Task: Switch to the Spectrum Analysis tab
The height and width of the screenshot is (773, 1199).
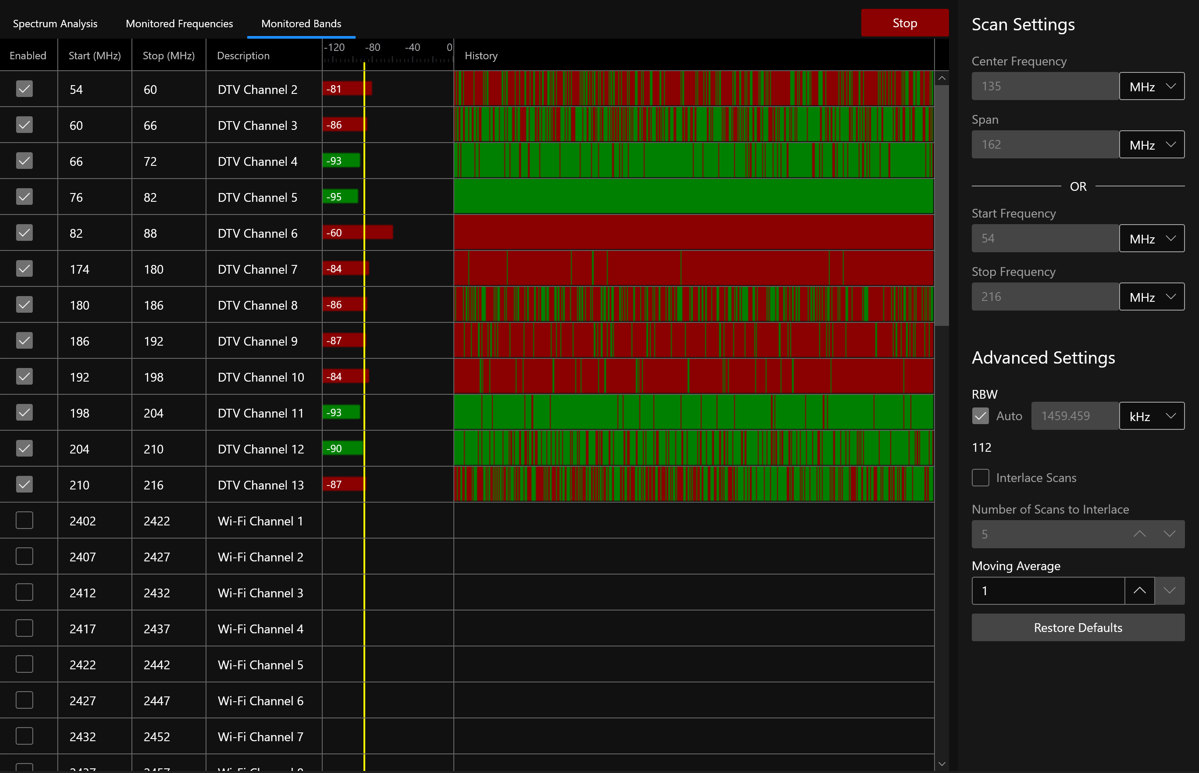Action: (55, 24)
